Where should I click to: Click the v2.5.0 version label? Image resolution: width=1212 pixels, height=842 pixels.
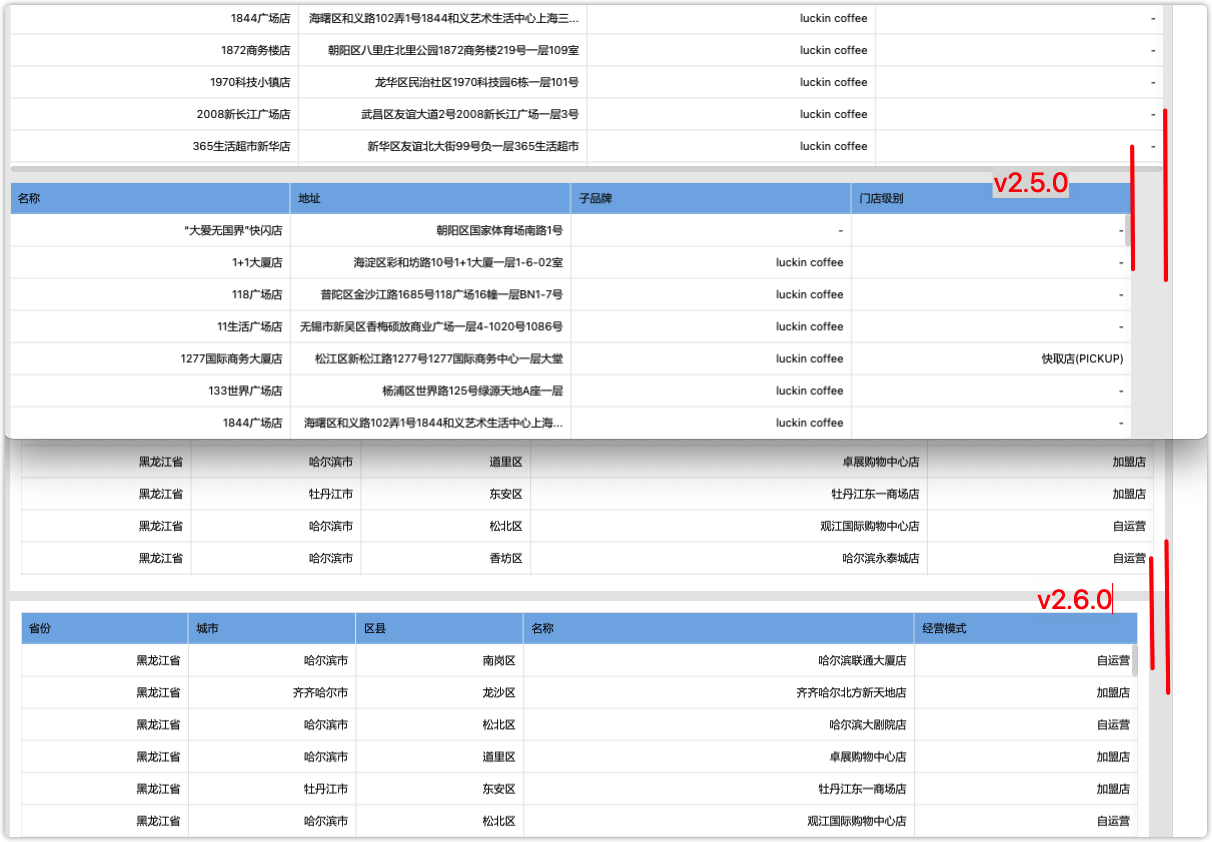click(1030, 184)
